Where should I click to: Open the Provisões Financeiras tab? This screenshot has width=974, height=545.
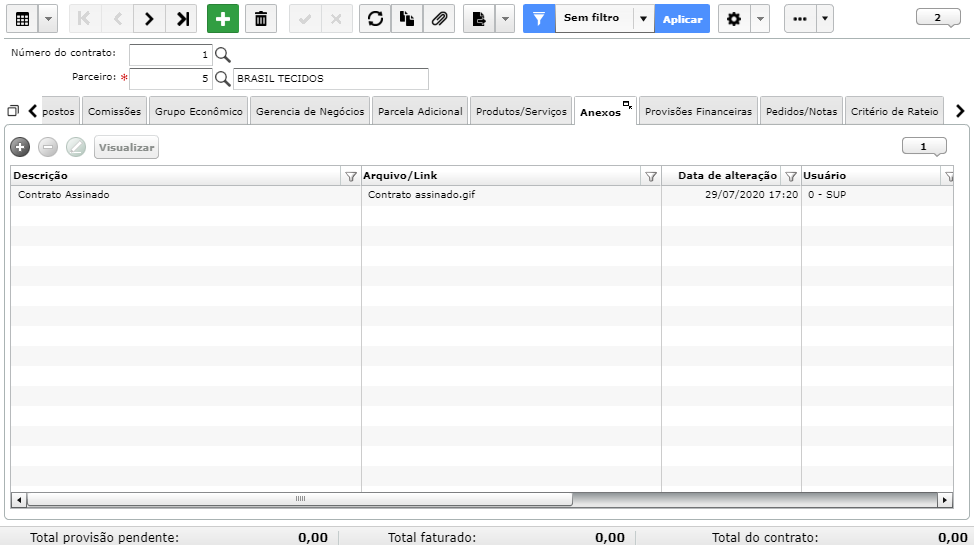pos(698,111)
